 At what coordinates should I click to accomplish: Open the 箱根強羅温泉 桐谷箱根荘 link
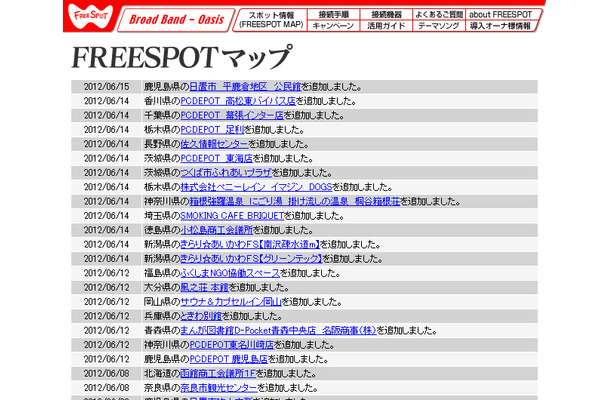click(294, 202)
